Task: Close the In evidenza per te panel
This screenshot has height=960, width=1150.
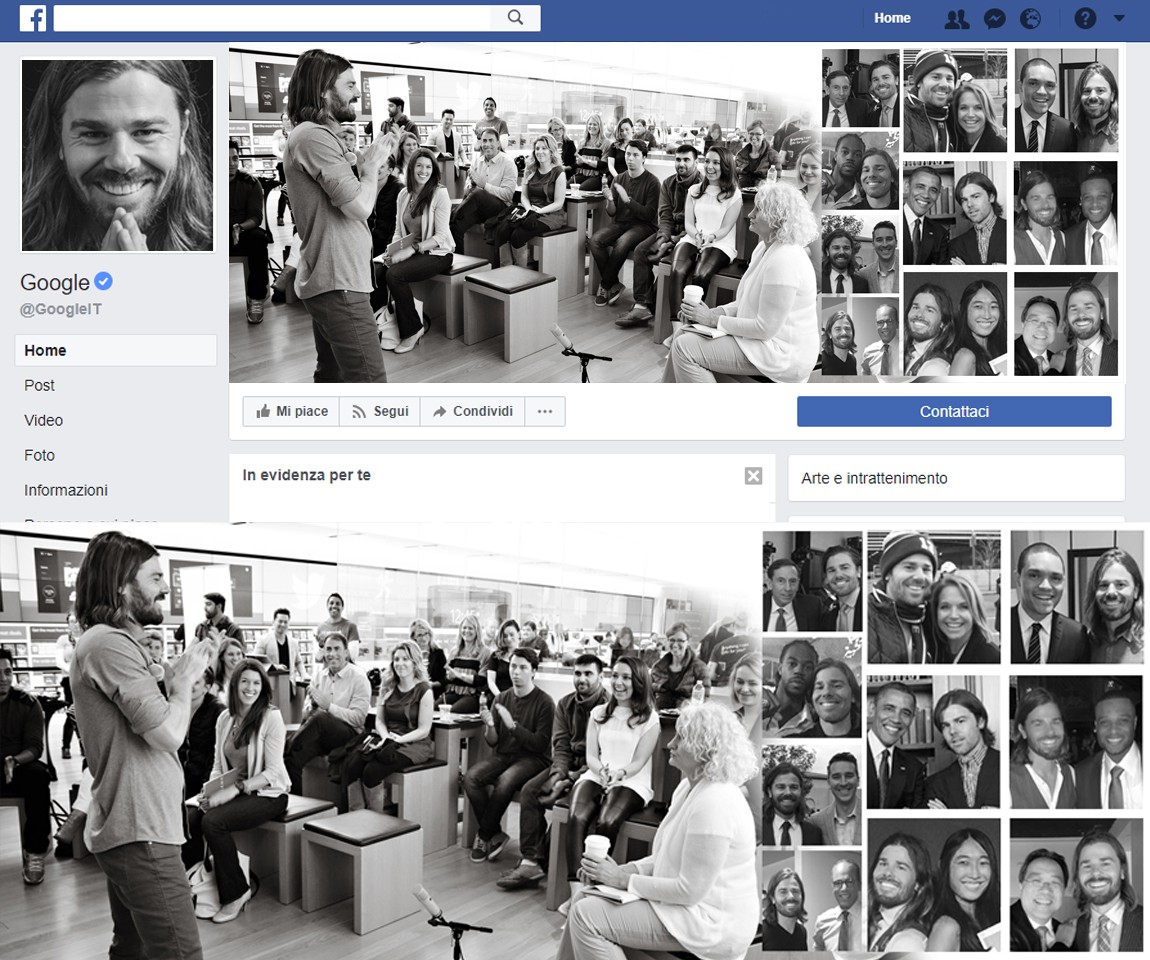Action: [753, 476]
